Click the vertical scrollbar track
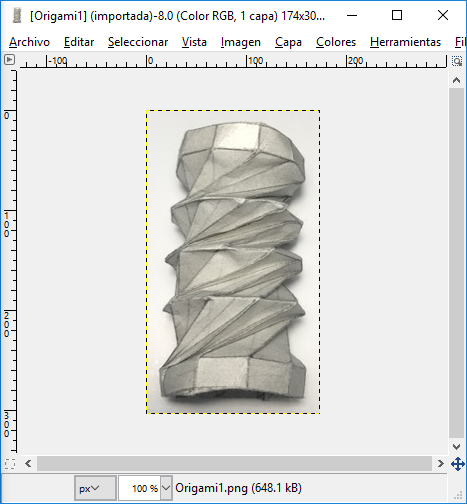The height and width of the screenshot is (504, 467). tap(457, 263)
